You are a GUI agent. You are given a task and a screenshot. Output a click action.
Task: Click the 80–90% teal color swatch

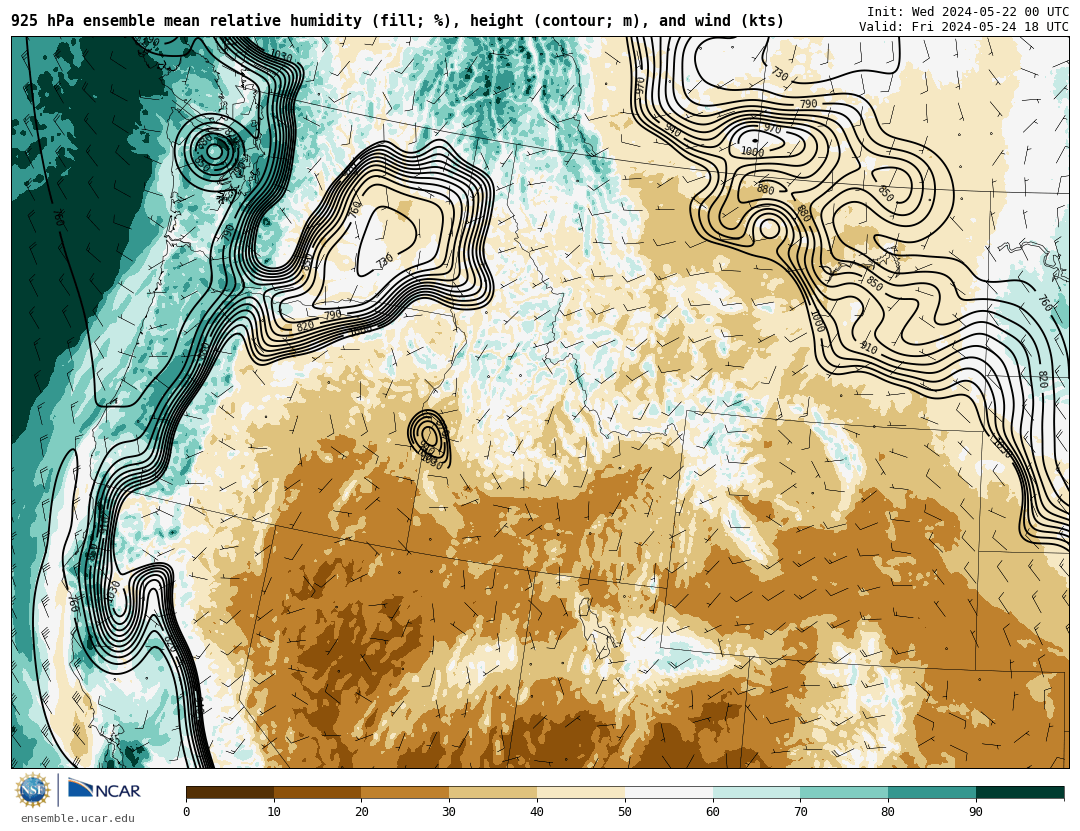pos(933,792)
